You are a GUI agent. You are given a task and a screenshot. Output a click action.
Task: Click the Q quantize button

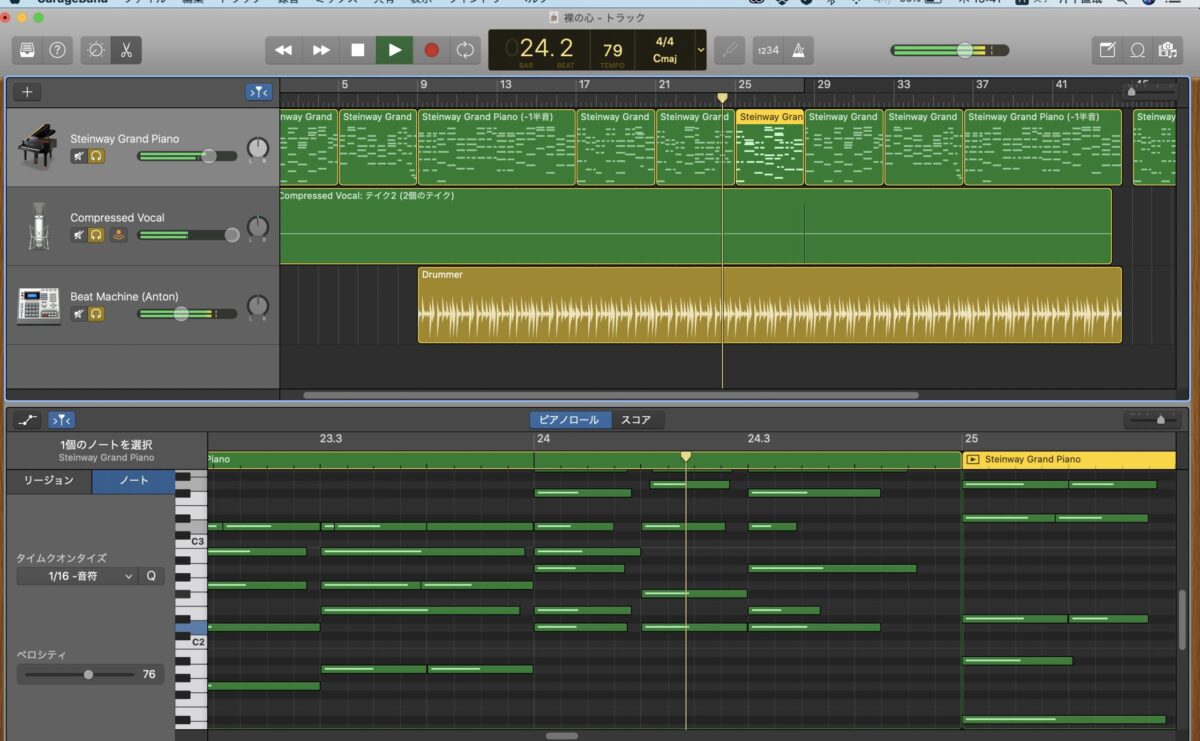[151, 576]
